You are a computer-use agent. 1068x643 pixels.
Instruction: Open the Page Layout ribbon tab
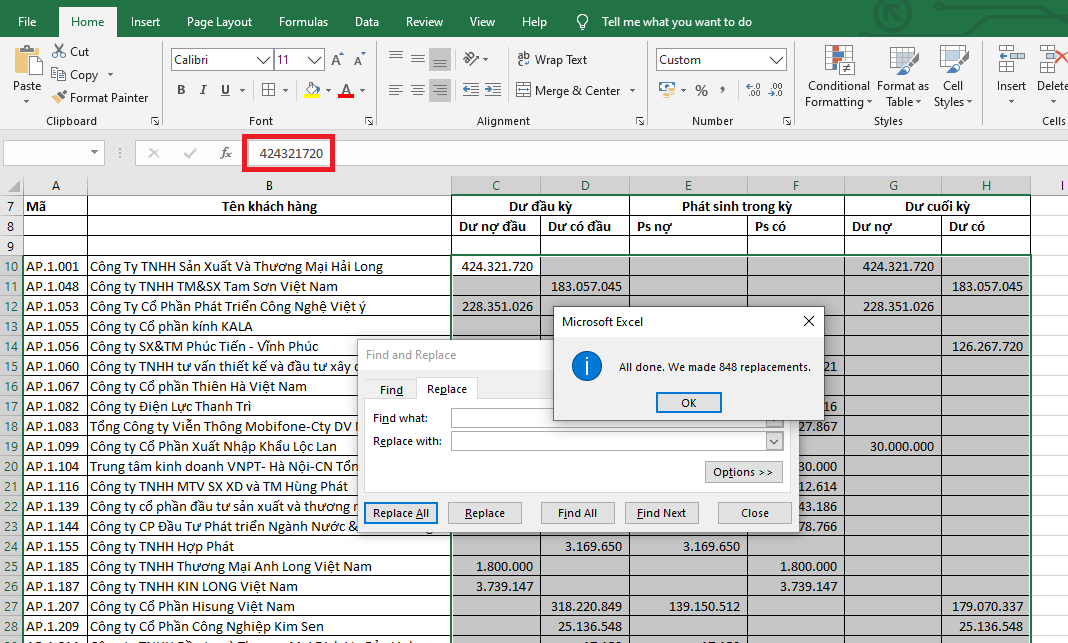coord(219,21)
